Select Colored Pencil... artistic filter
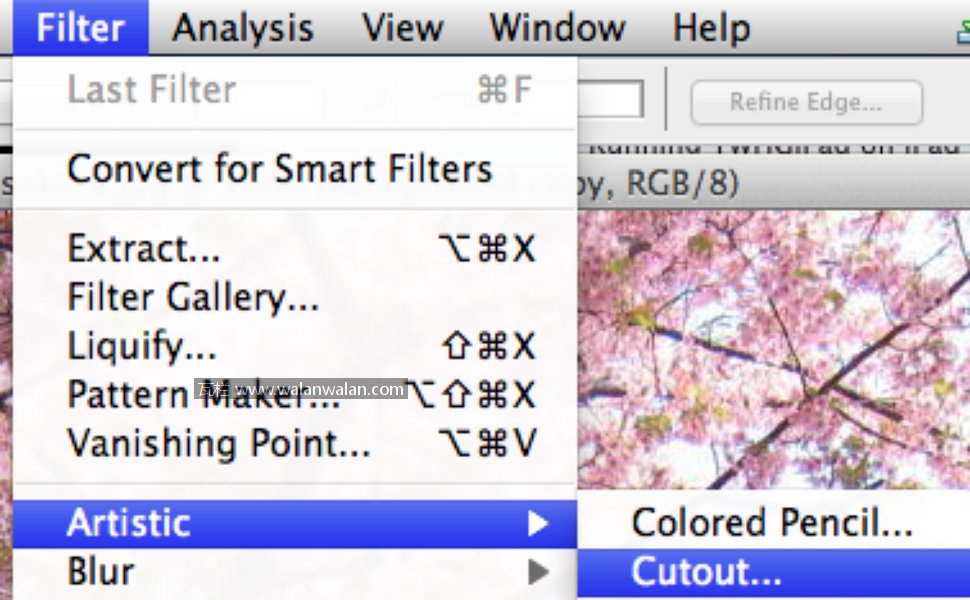The image size is (970, 600). coord(772,523)
